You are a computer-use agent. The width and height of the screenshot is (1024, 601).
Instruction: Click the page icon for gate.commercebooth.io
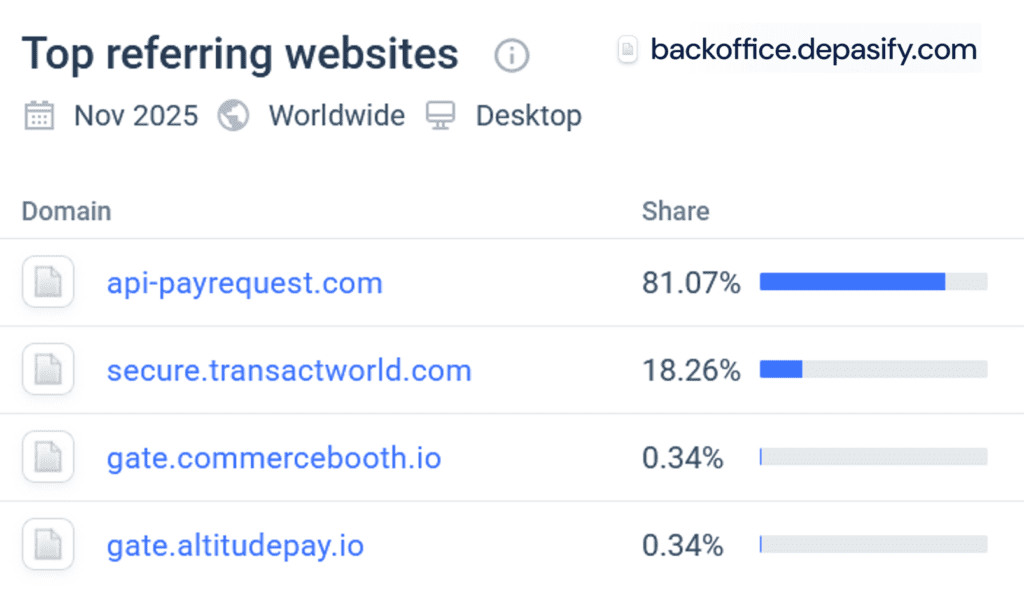point(47,457)
